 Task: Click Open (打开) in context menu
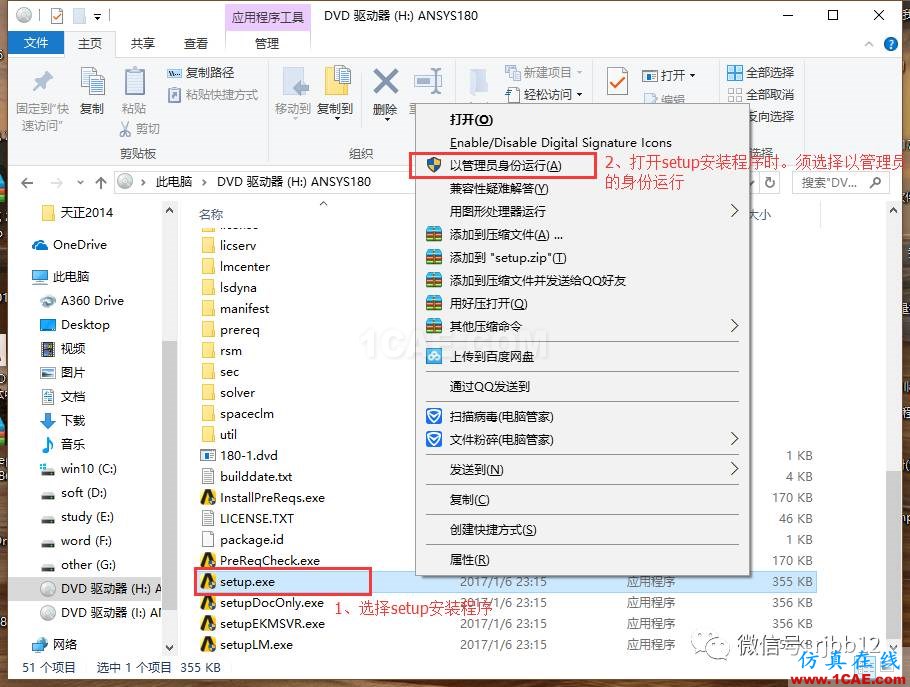click(471, 120)
